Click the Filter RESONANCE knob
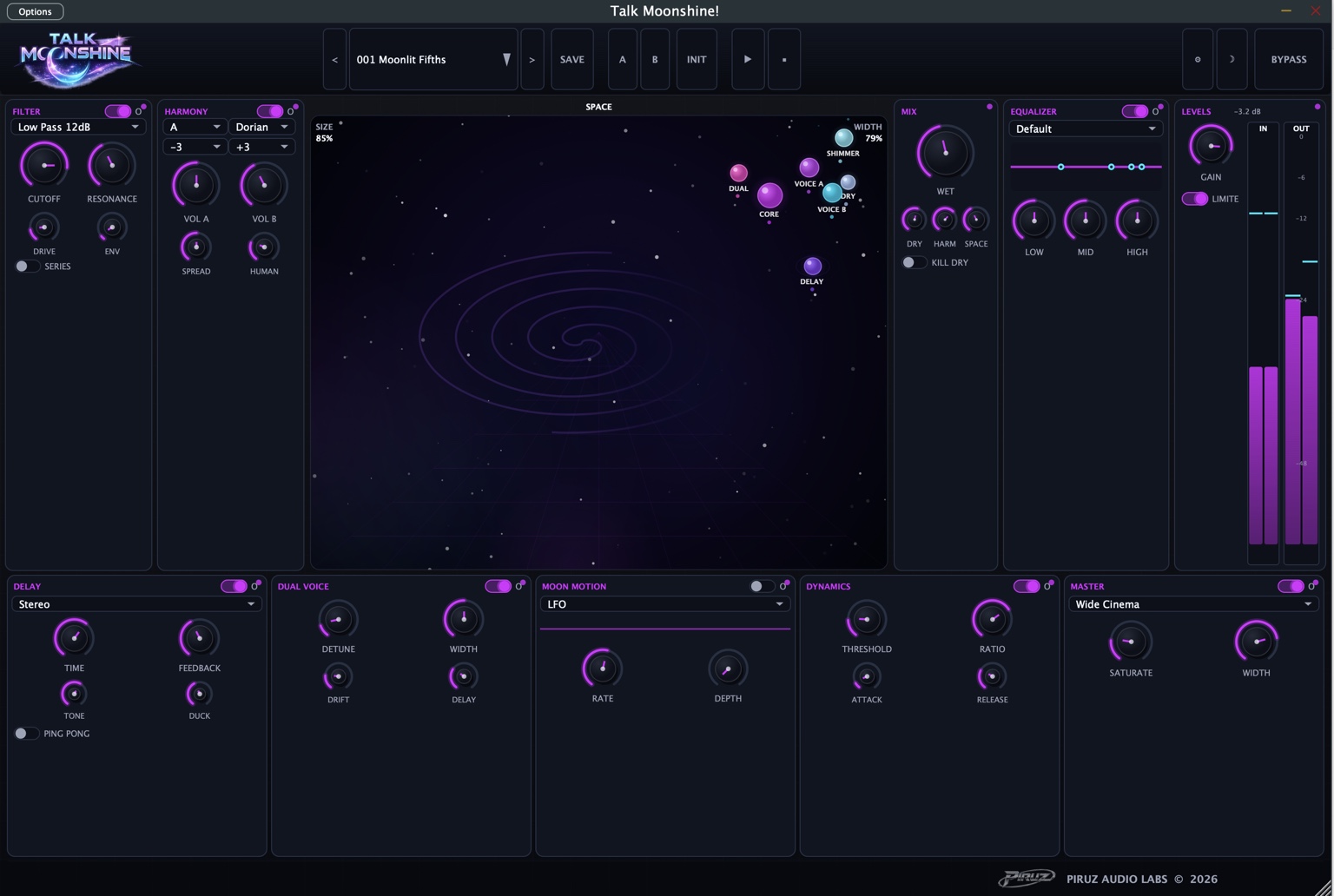 pyautogui.click(x=111, y=165)
